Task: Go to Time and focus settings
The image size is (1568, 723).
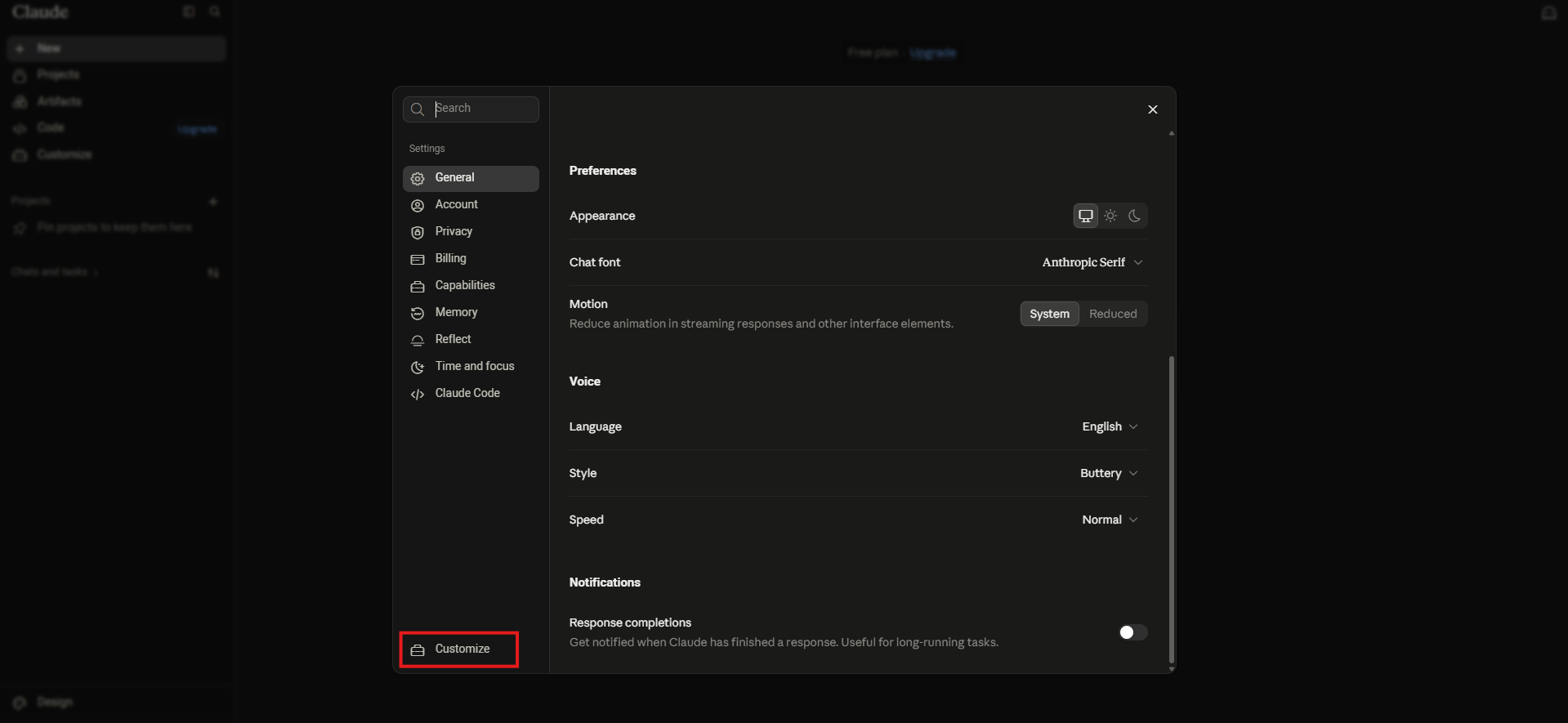Action: pyautogui.click(x=471, y=367)
